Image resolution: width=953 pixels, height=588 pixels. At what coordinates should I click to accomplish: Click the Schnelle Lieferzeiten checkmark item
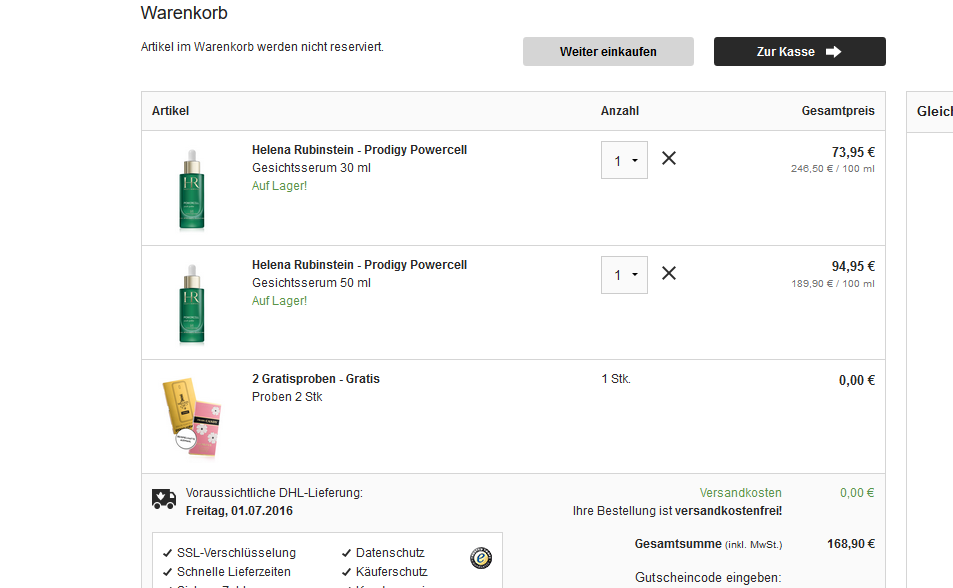pos(227,572)
